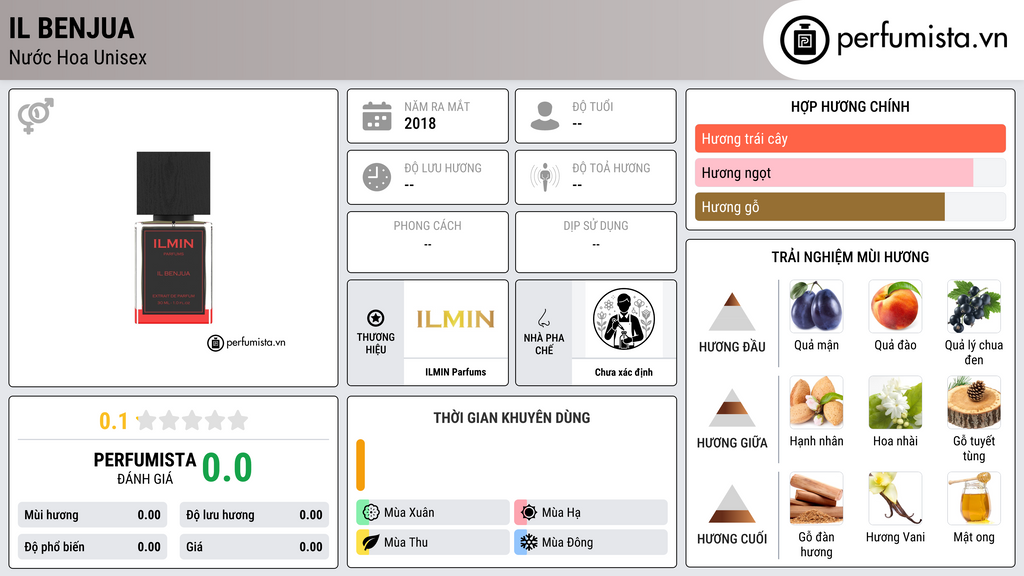Click the nose icon for Nhà pha chế

(543, 318)
